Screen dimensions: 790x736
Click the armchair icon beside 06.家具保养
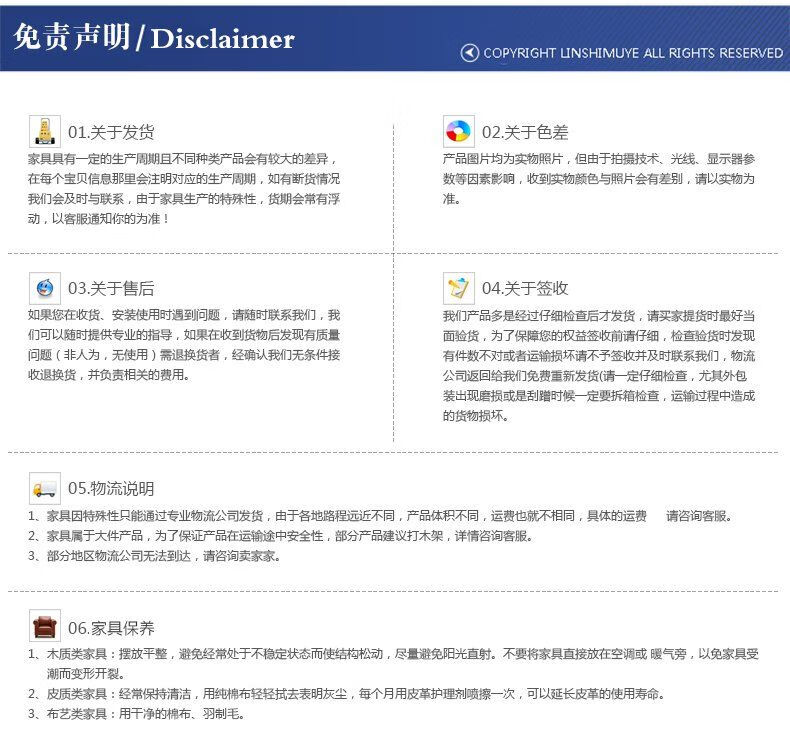[44, 627]
